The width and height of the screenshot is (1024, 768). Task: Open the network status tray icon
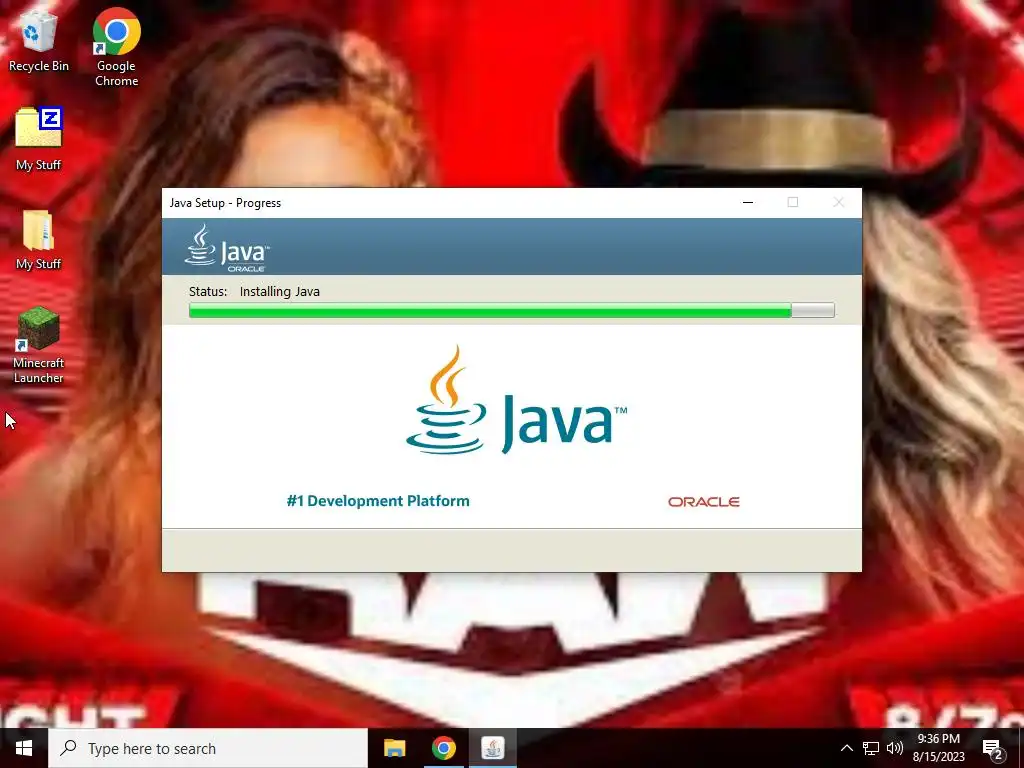tap(871, 748)
